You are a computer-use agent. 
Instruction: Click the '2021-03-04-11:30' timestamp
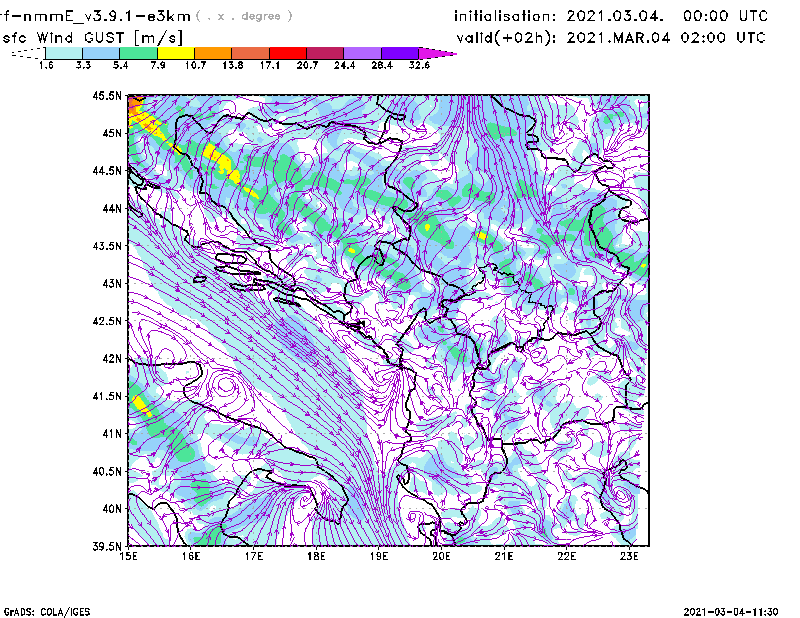click(x=731, y=612)
